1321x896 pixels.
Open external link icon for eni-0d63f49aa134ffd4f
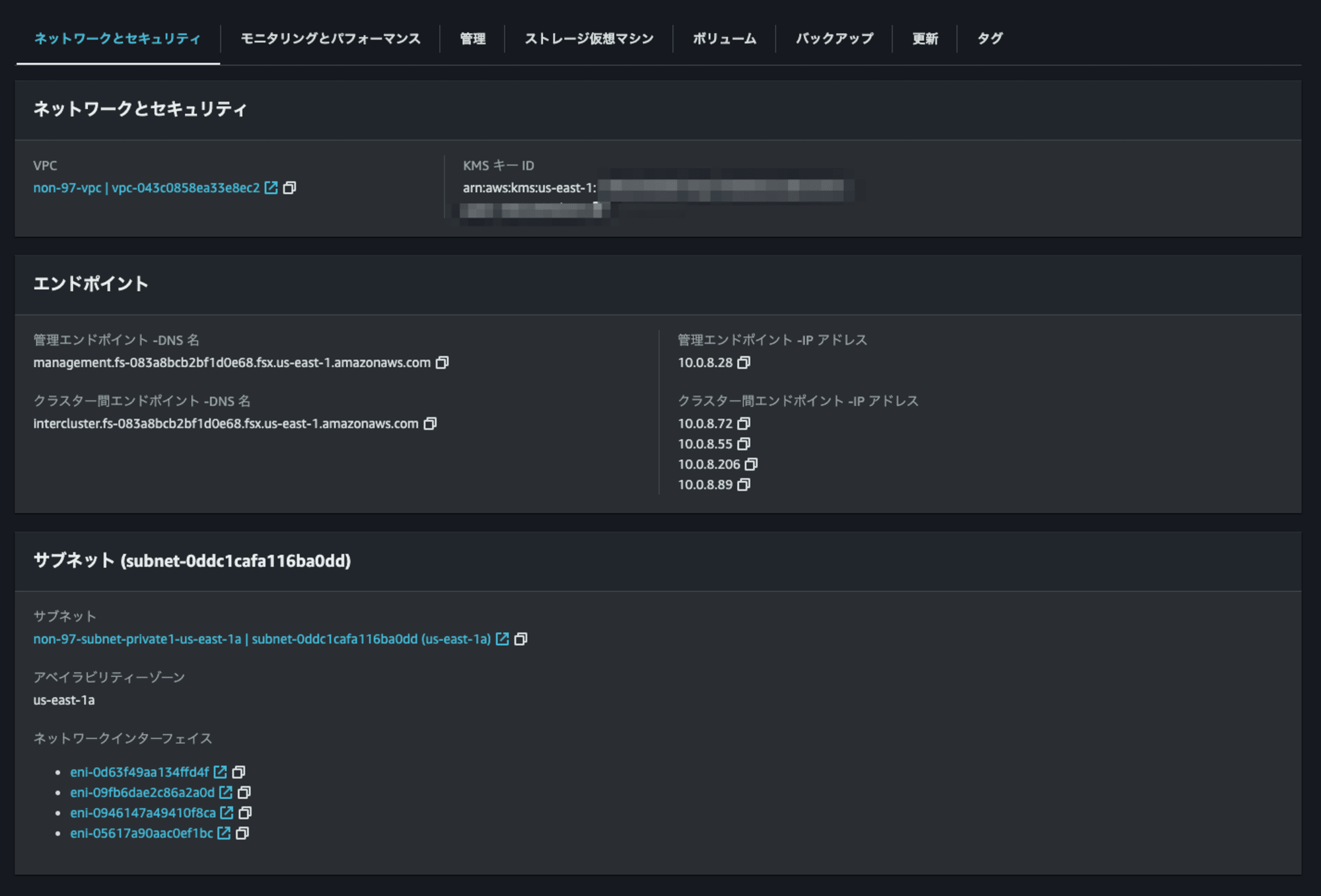(220, 772)
